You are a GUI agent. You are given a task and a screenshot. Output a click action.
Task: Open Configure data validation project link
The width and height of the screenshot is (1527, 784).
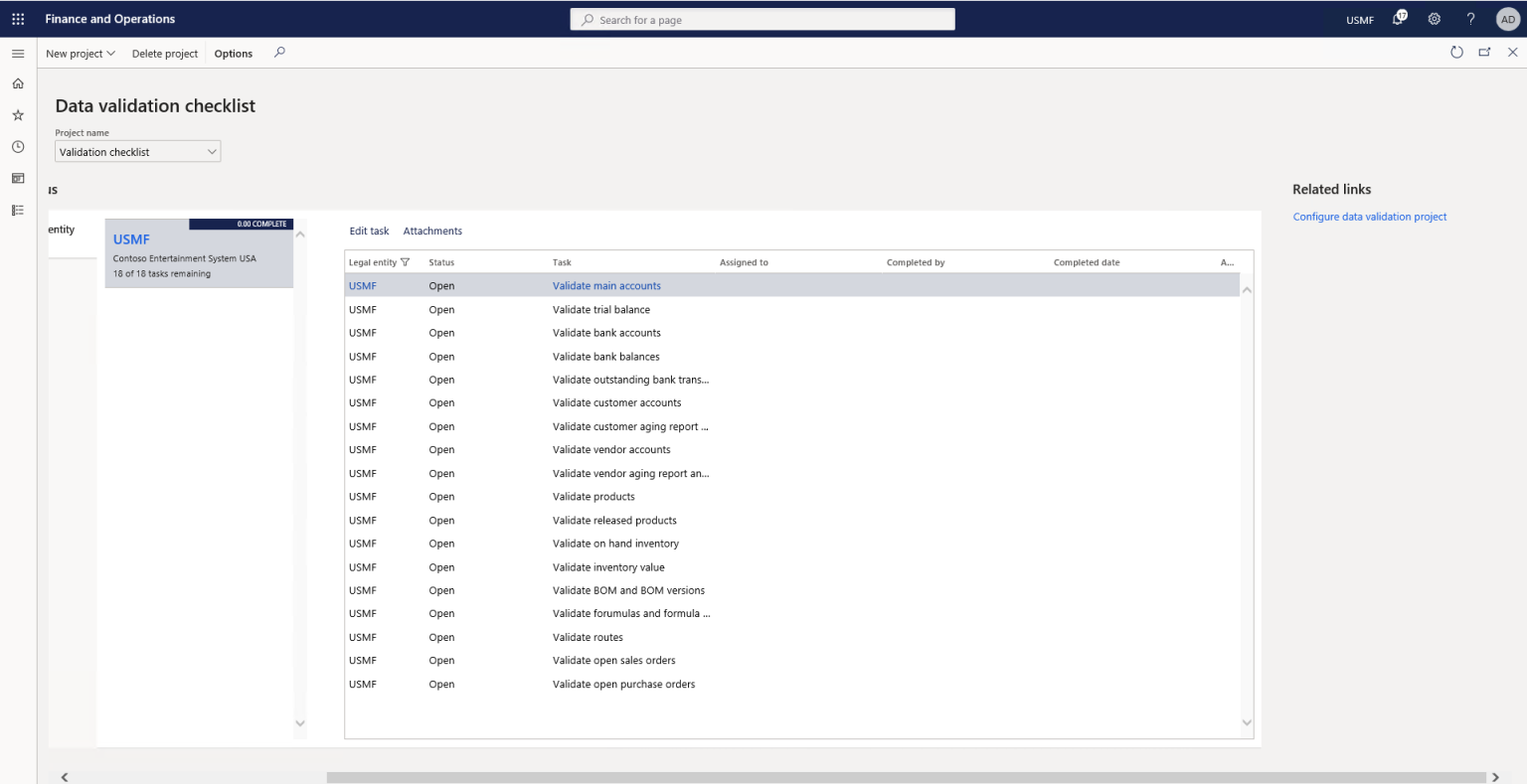point(1369,216)
